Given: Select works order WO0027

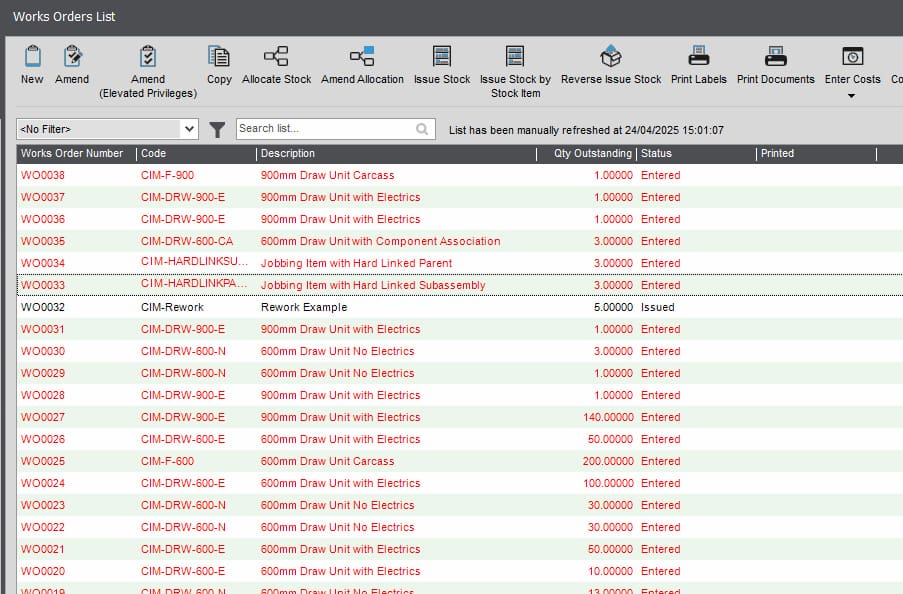Looking at the screenshot, I should pyautogui.click(x=43, y=417).
